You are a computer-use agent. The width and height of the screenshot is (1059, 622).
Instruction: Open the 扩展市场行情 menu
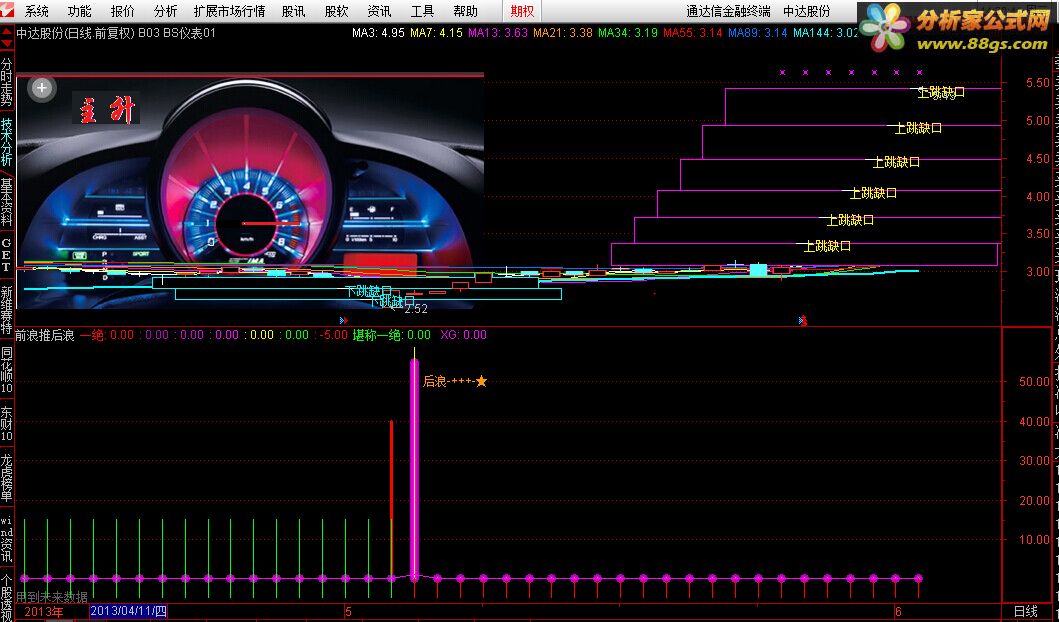[229, 11]
